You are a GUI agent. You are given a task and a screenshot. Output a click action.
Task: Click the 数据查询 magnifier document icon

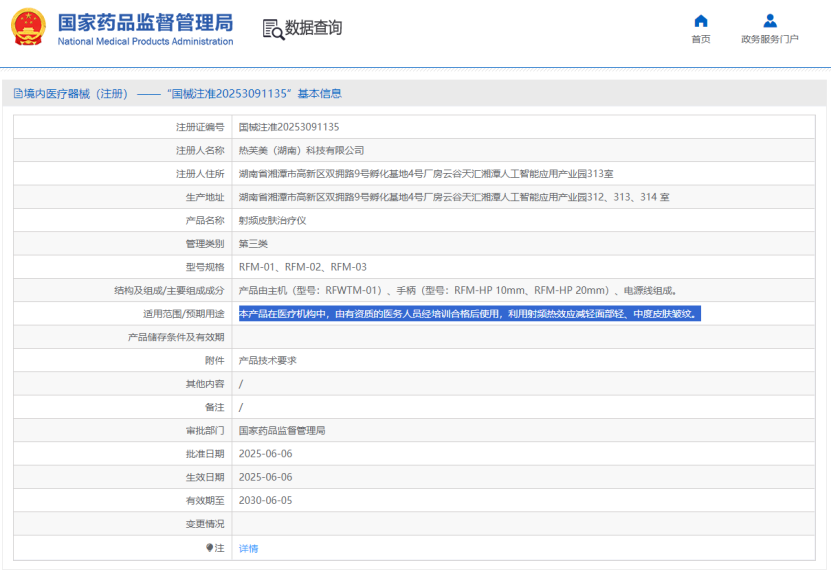pos(272,29)
